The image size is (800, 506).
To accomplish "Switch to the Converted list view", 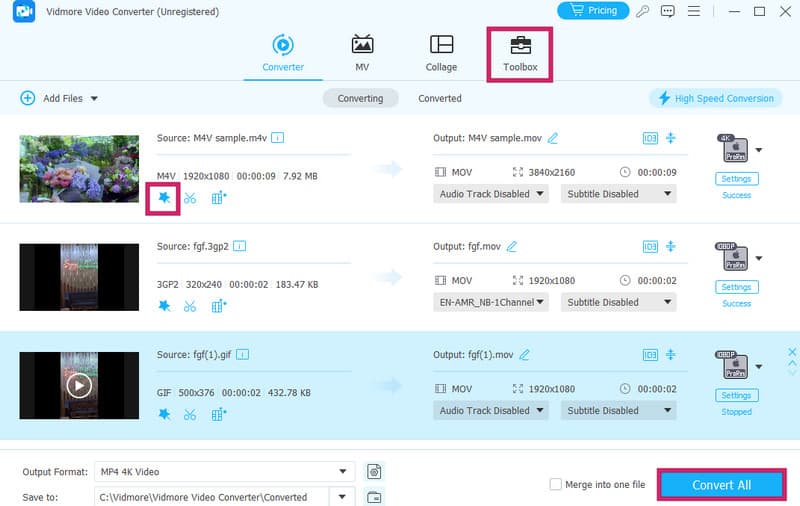I will [439, 98].
